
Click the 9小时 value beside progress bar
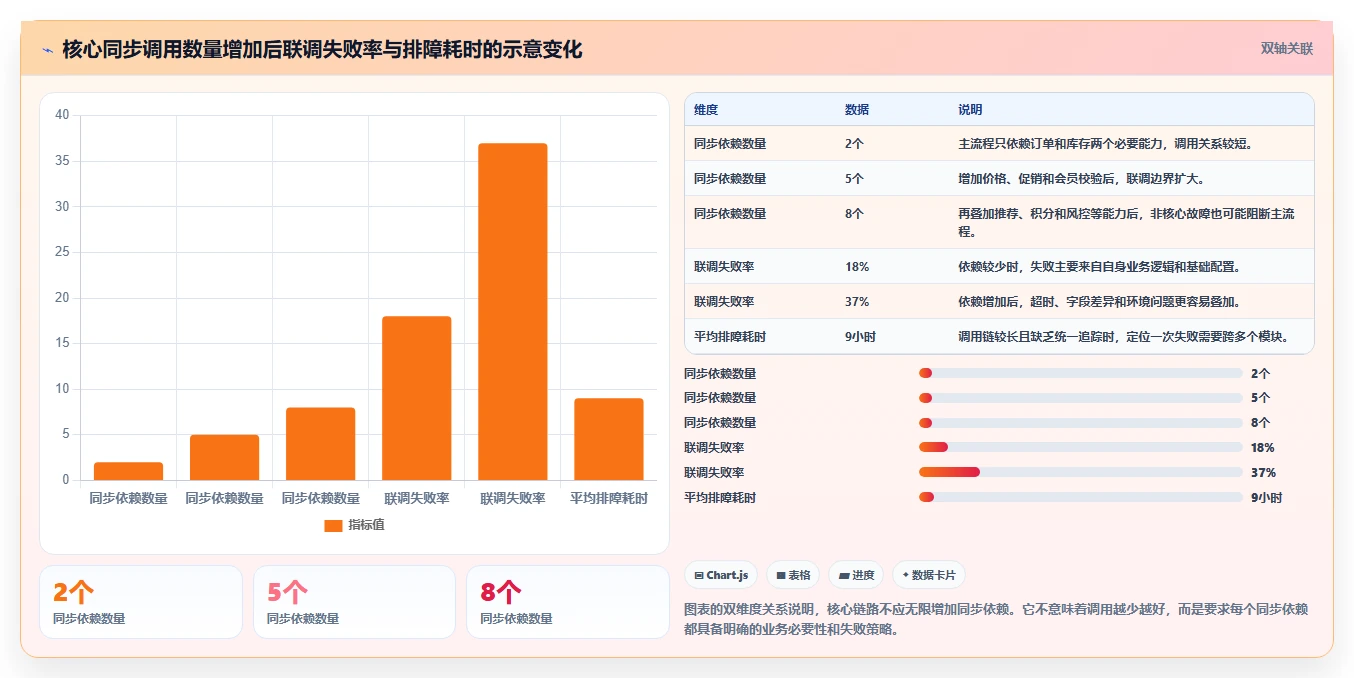click(1266, 497)
